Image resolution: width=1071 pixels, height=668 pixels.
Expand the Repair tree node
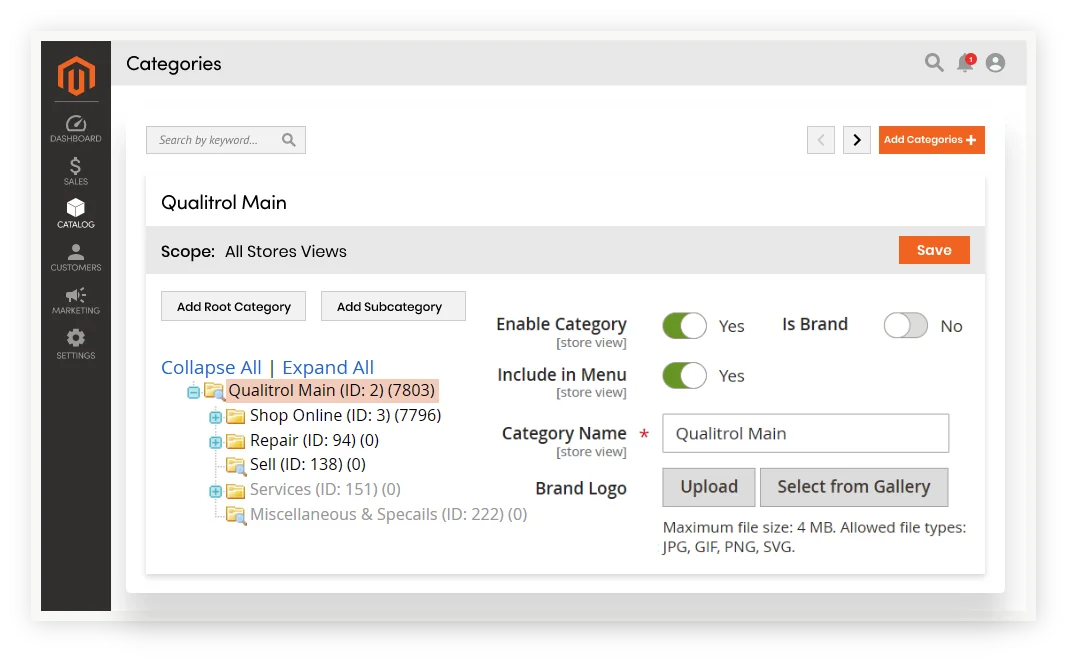pyautogui.click(x=215, y=442)
